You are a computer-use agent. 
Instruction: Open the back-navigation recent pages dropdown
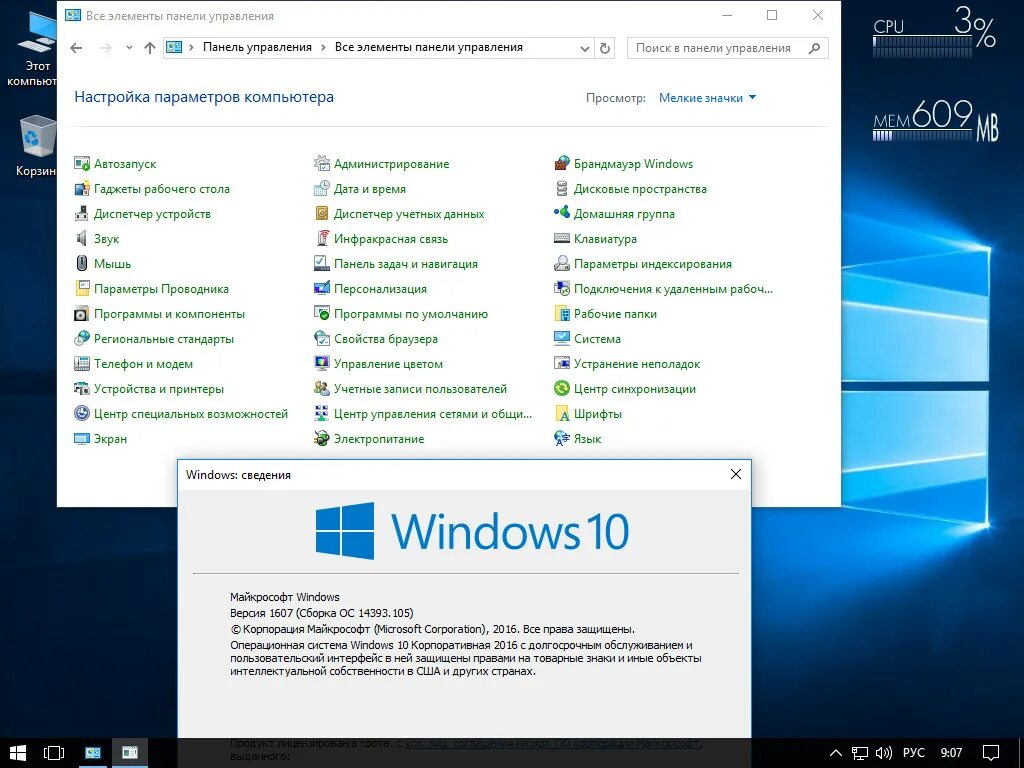click(x=128, y=47)
